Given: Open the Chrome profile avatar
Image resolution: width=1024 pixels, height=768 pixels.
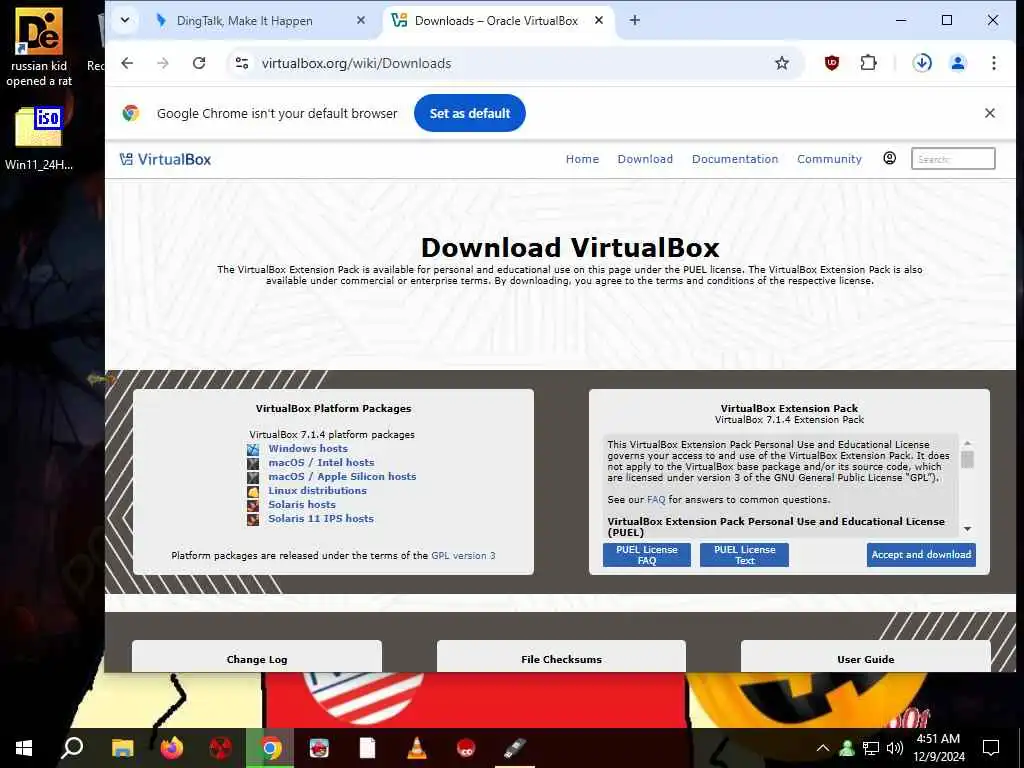Looking at the screenshot, I should (x=958, y=63).
